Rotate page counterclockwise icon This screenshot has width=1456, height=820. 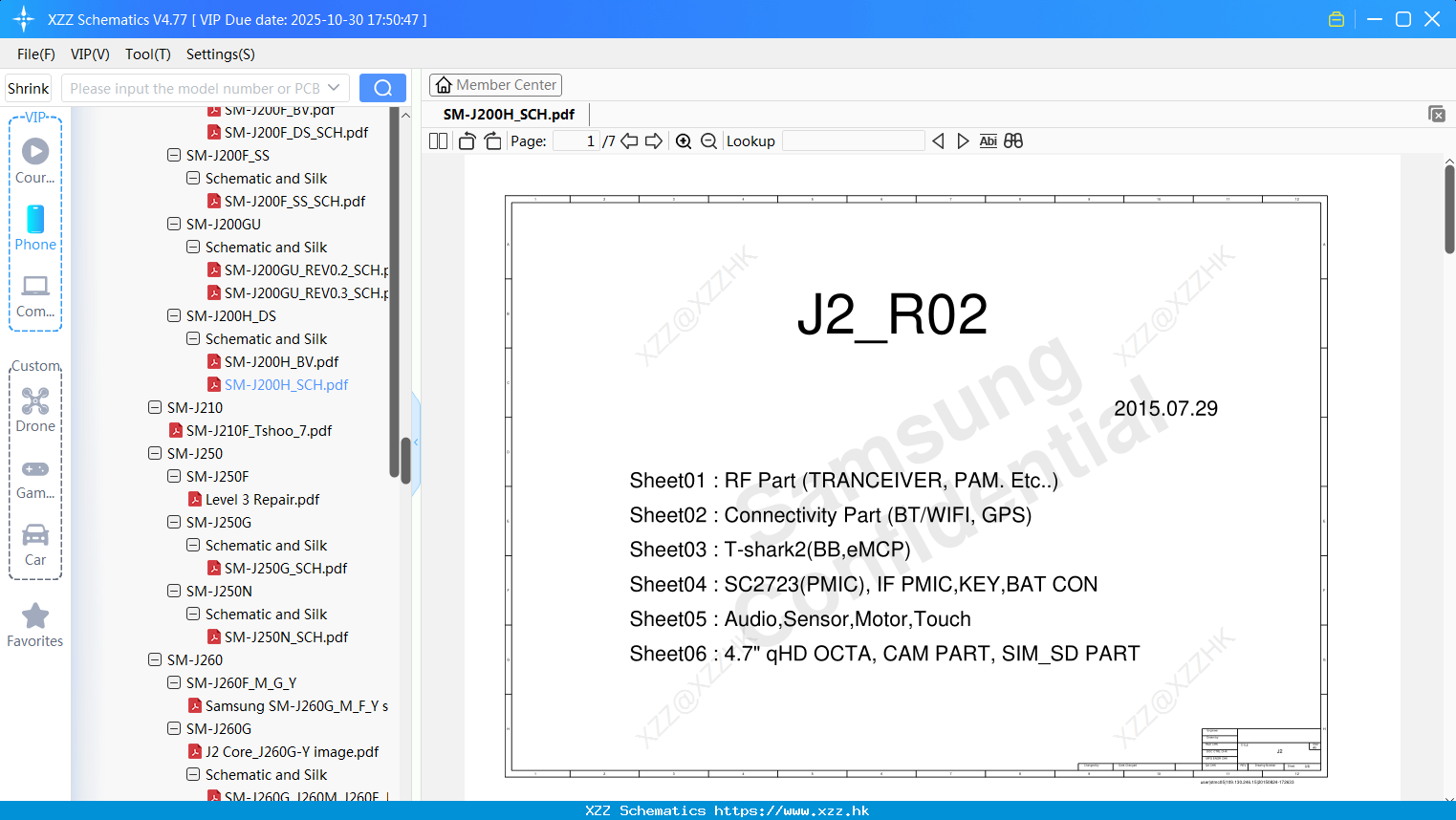[x=467, y=140]
